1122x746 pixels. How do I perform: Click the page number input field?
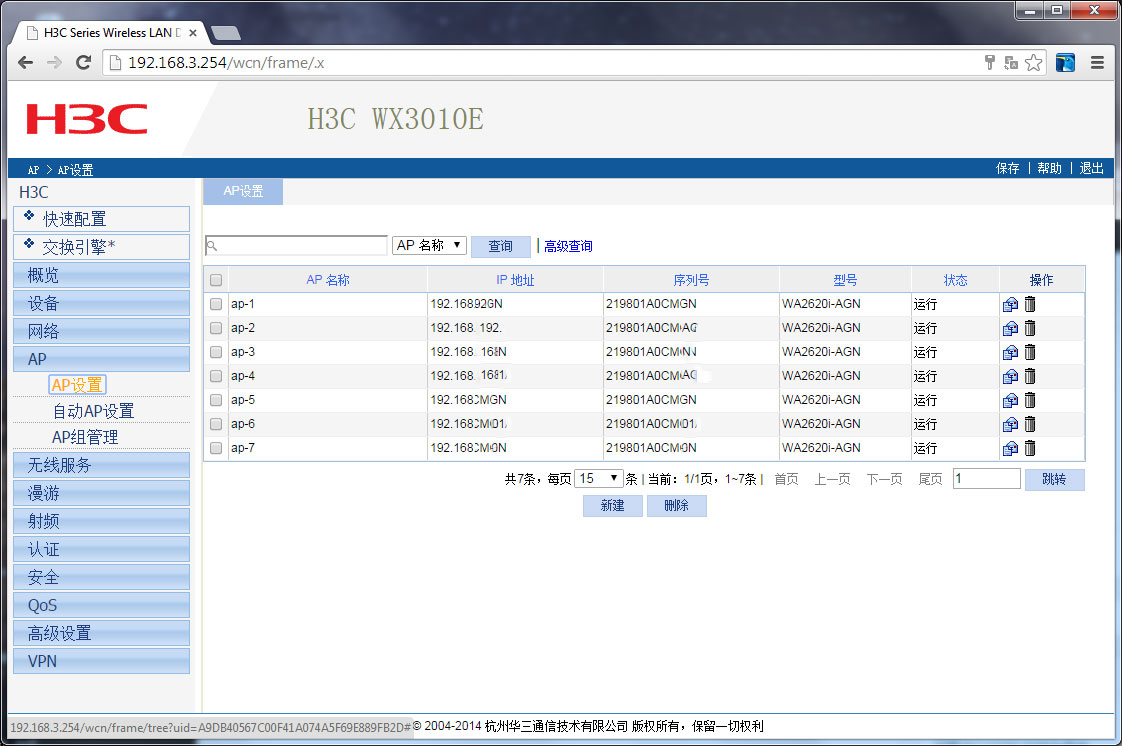click(987, 478)
